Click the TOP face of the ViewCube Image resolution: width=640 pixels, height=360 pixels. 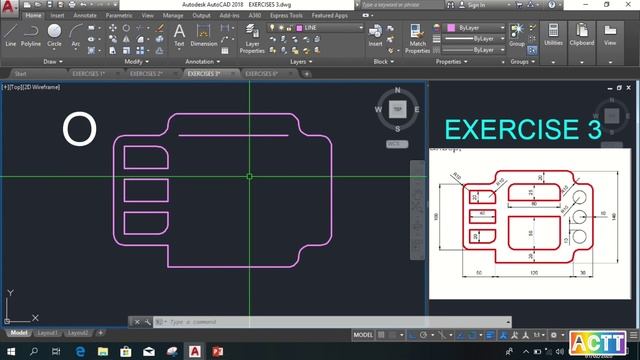click(x=397, y=109)
